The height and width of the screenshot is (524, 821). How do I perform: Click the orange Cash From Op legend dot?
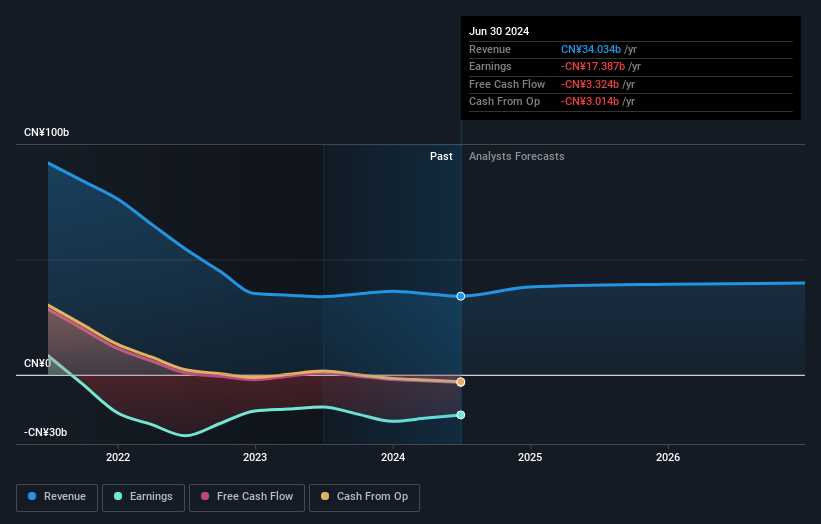[325, 496]
